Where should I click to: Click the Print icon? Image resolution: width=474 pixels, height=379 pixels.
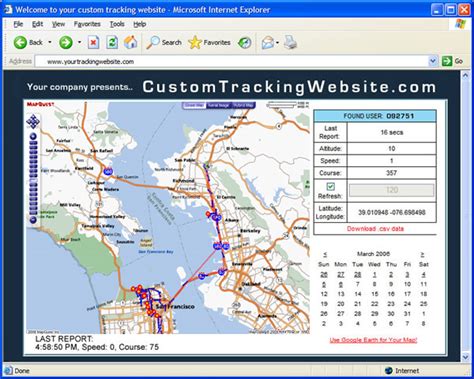click(x=290, y=43)
